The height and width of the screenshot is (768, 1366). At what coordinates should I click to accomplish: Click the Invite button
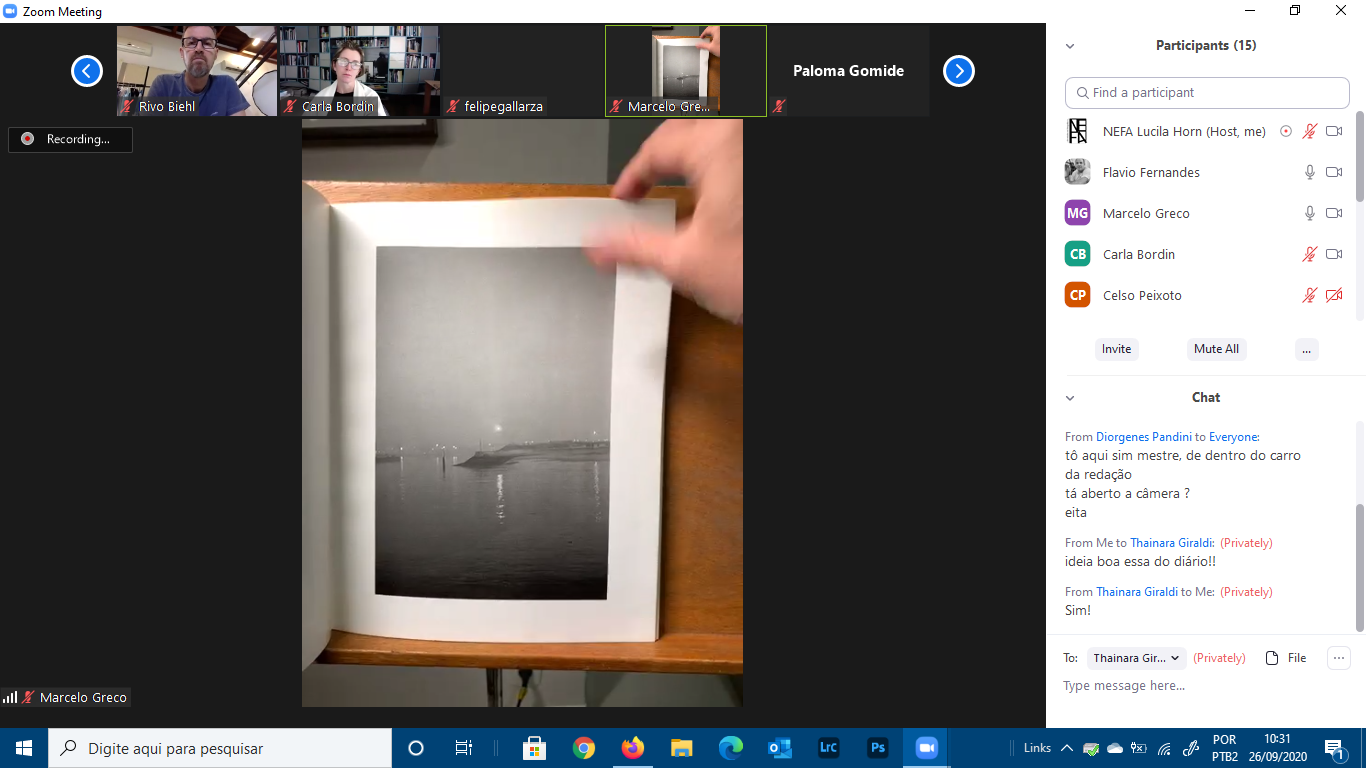pos(1116,350)
